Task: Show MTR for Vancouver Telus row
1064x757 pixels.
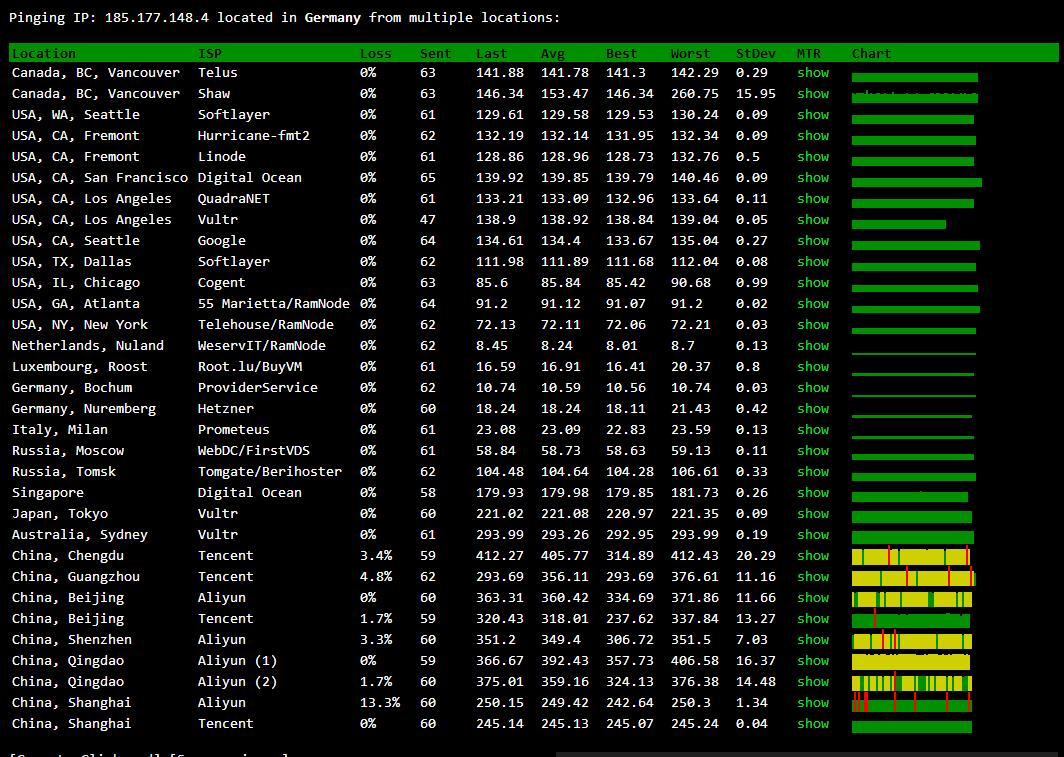Action: [813, 73]
